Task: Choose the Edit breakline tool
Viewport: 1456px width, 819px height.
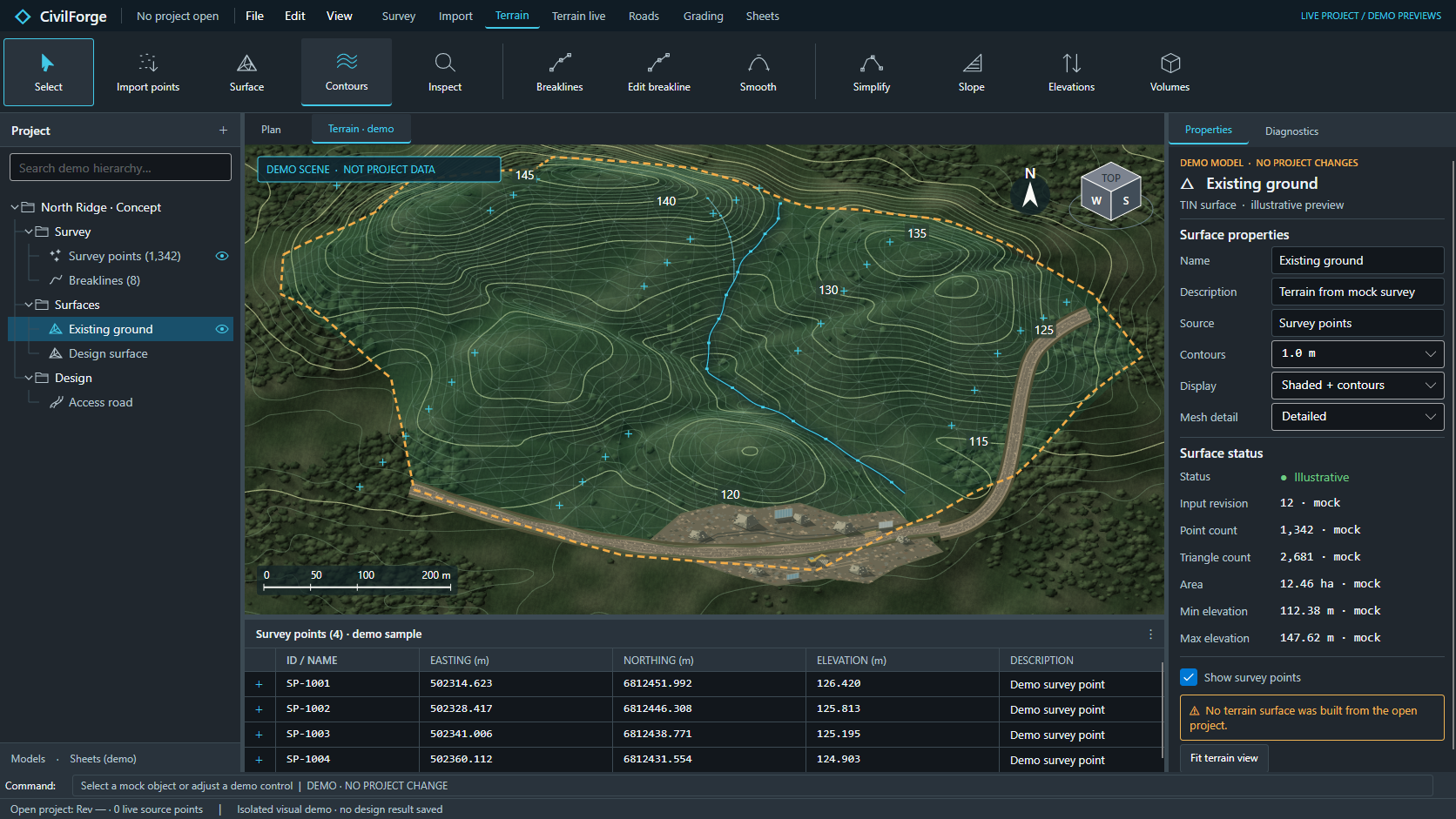Action: 659,72
